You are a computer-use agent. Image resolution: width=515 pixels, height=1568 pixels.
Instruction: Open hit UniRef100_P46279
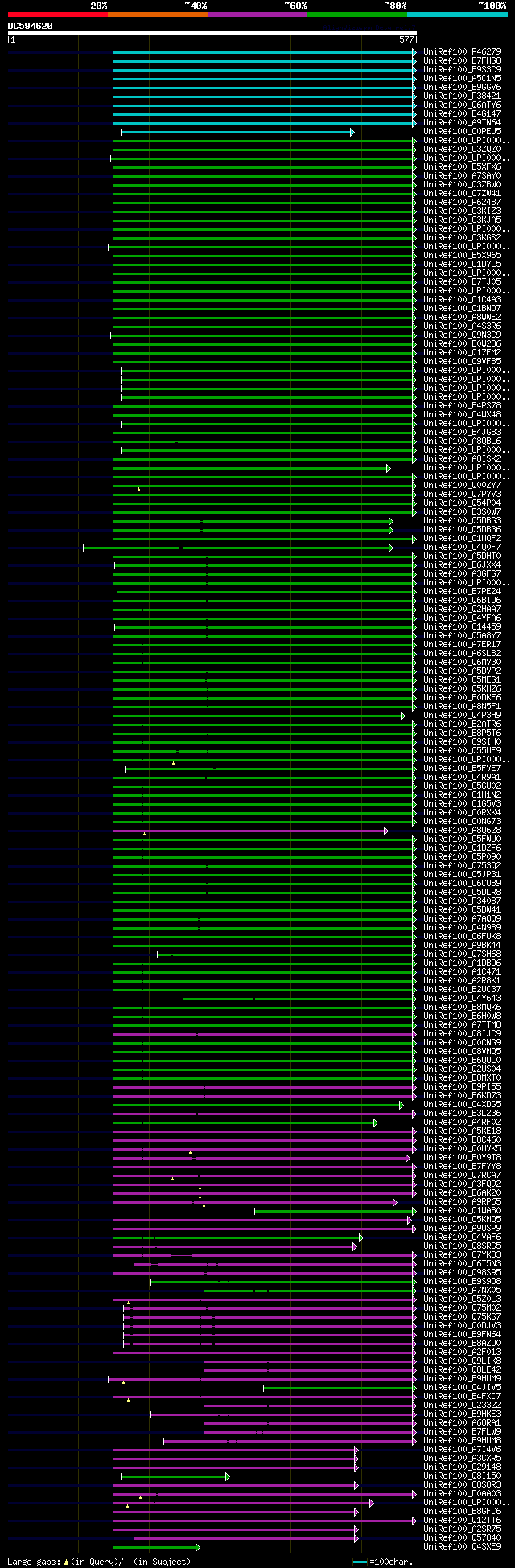(x=462, y=51)
